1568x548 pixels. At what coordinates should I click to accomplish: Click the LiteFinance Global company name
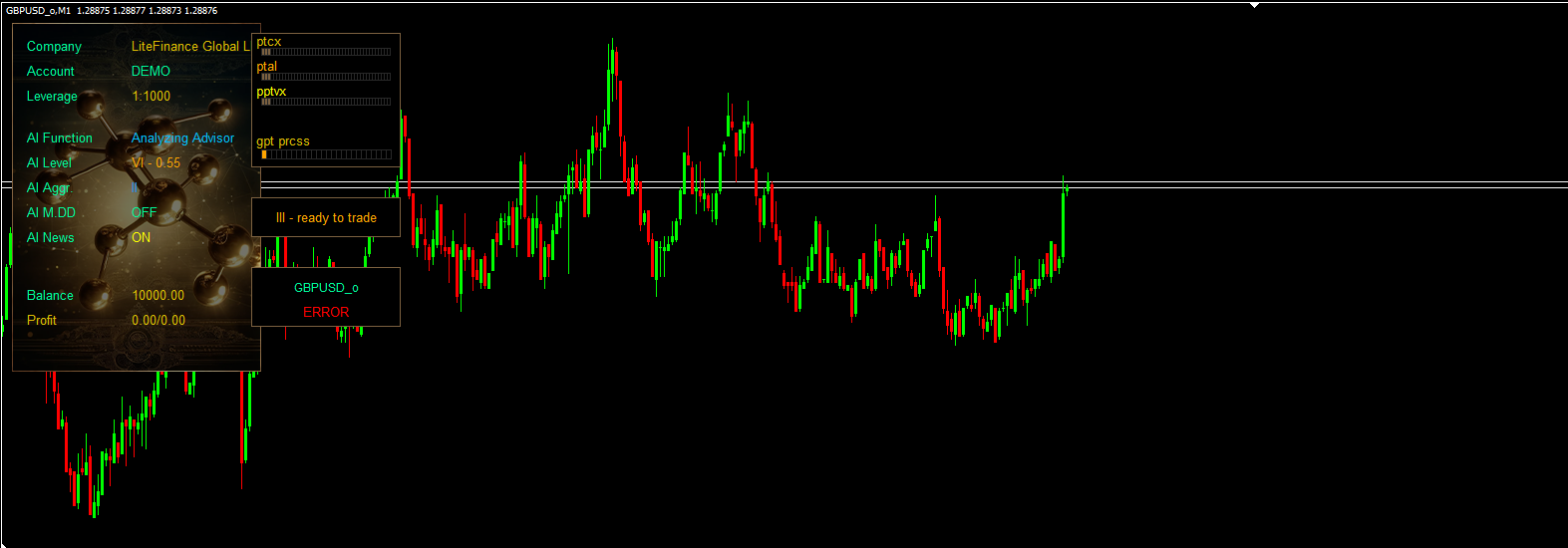pyautogui.click(x=189, y=46)
